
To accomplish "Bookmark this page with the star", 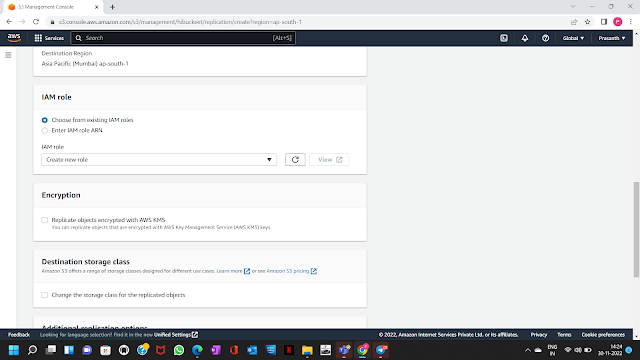I will pyautogui.click(x=587, y=22).
